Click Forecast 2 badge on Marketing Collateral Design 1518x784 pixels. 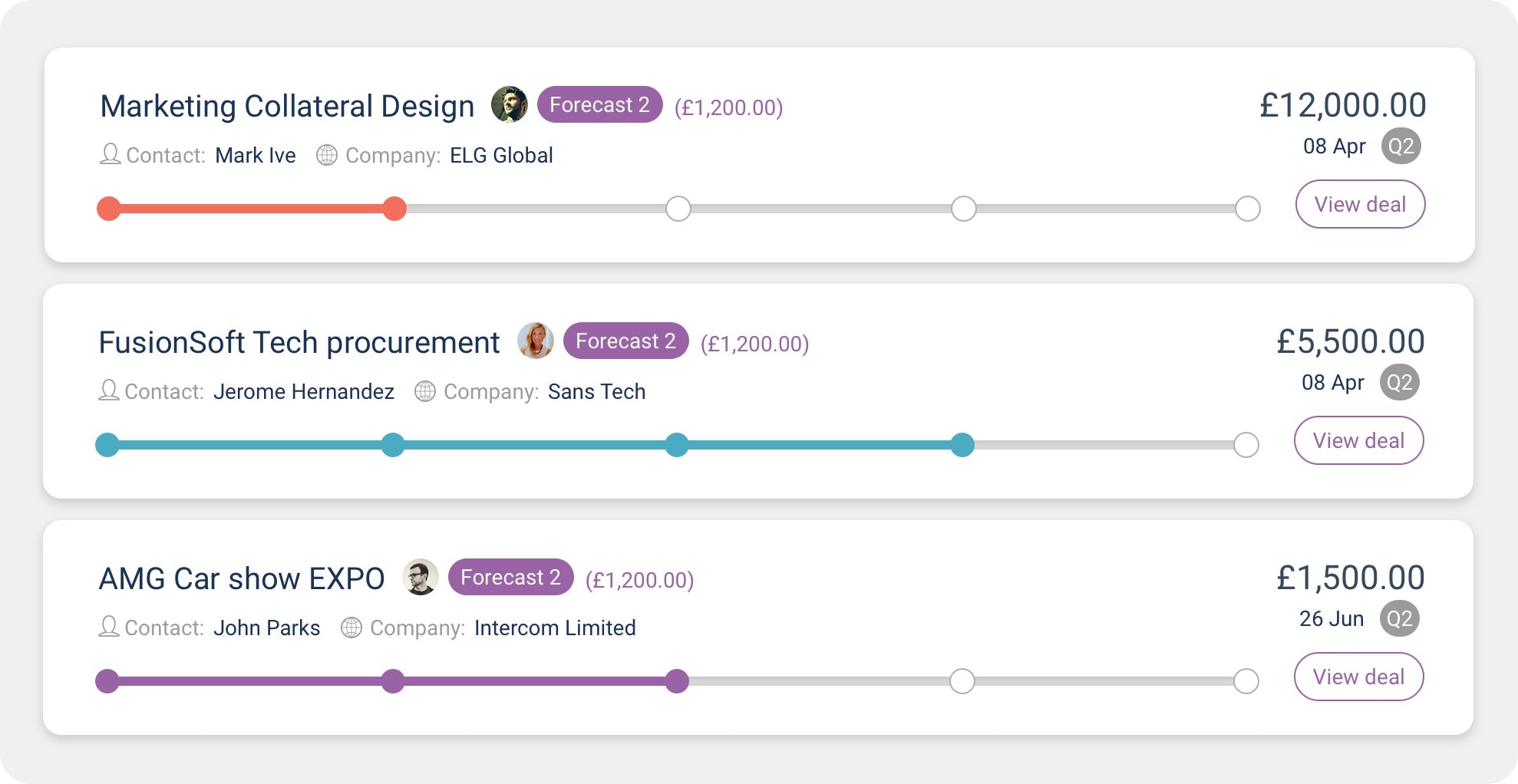click(x=599, y=104)
